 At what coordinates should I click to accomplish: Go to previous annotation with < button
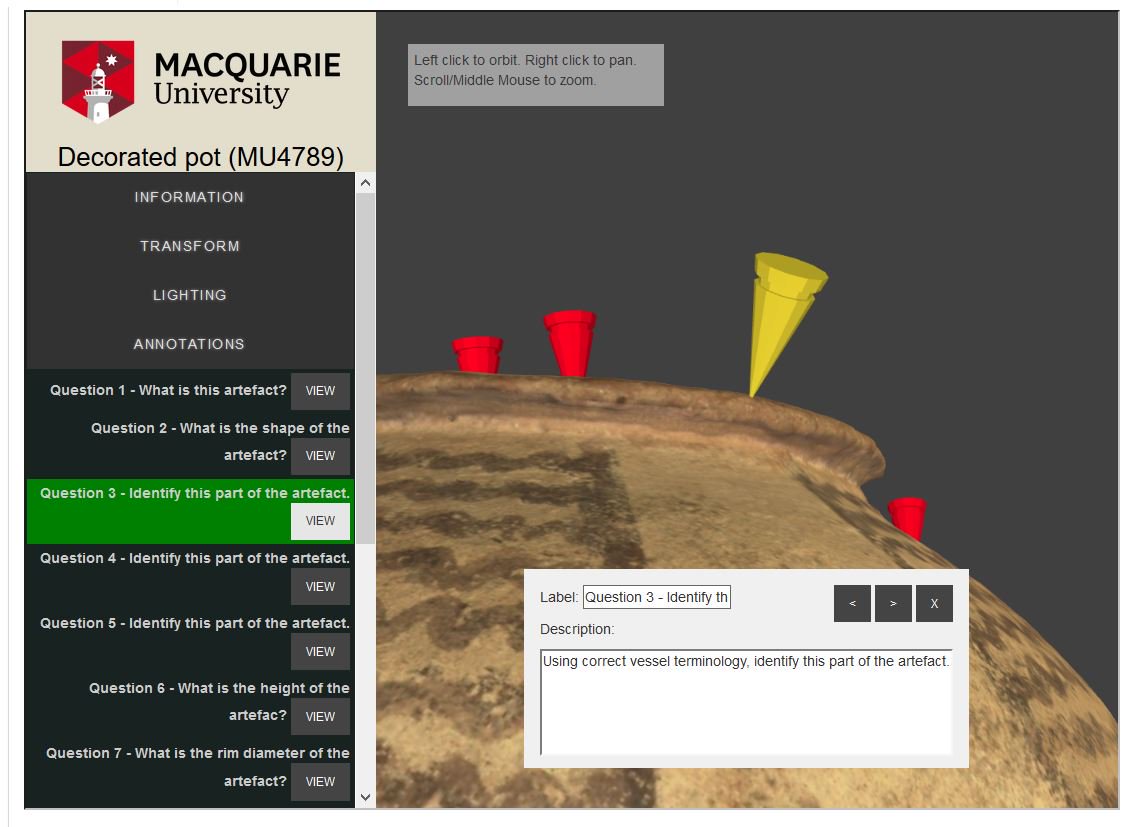click(852, 603)
